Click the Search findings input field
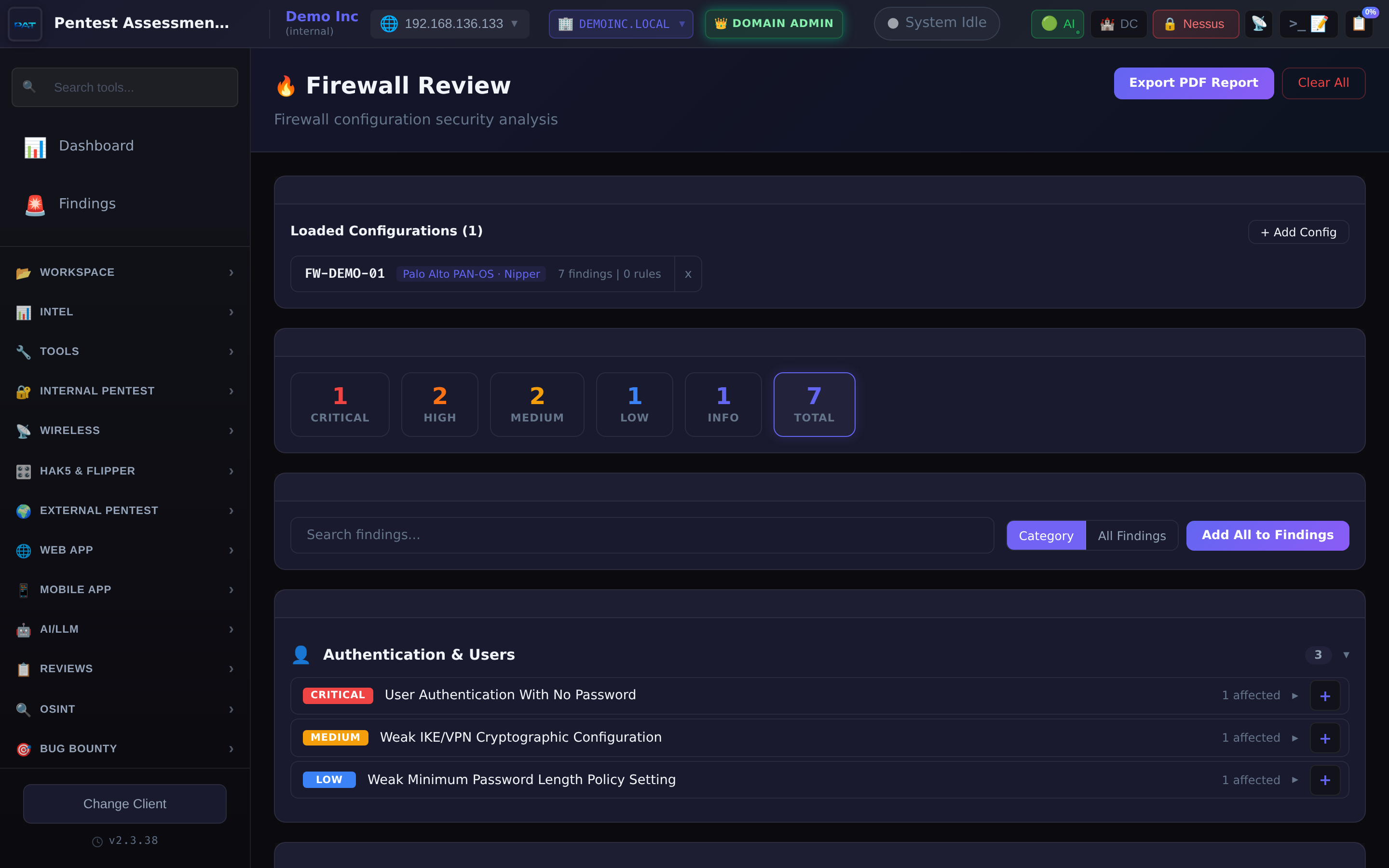 click(x=642, y=534)
